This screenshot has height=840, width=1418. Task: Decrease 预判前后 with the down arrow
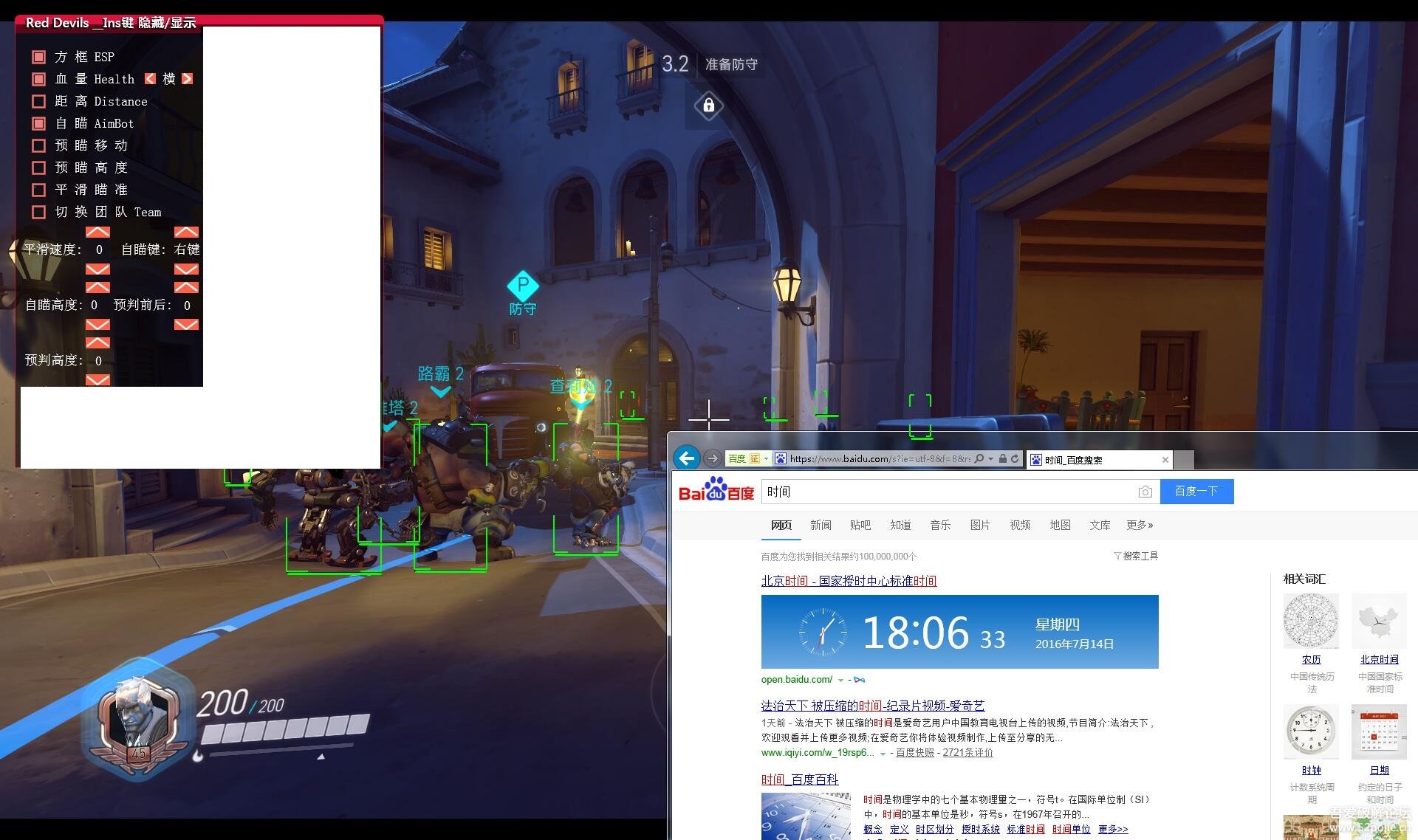186,324
